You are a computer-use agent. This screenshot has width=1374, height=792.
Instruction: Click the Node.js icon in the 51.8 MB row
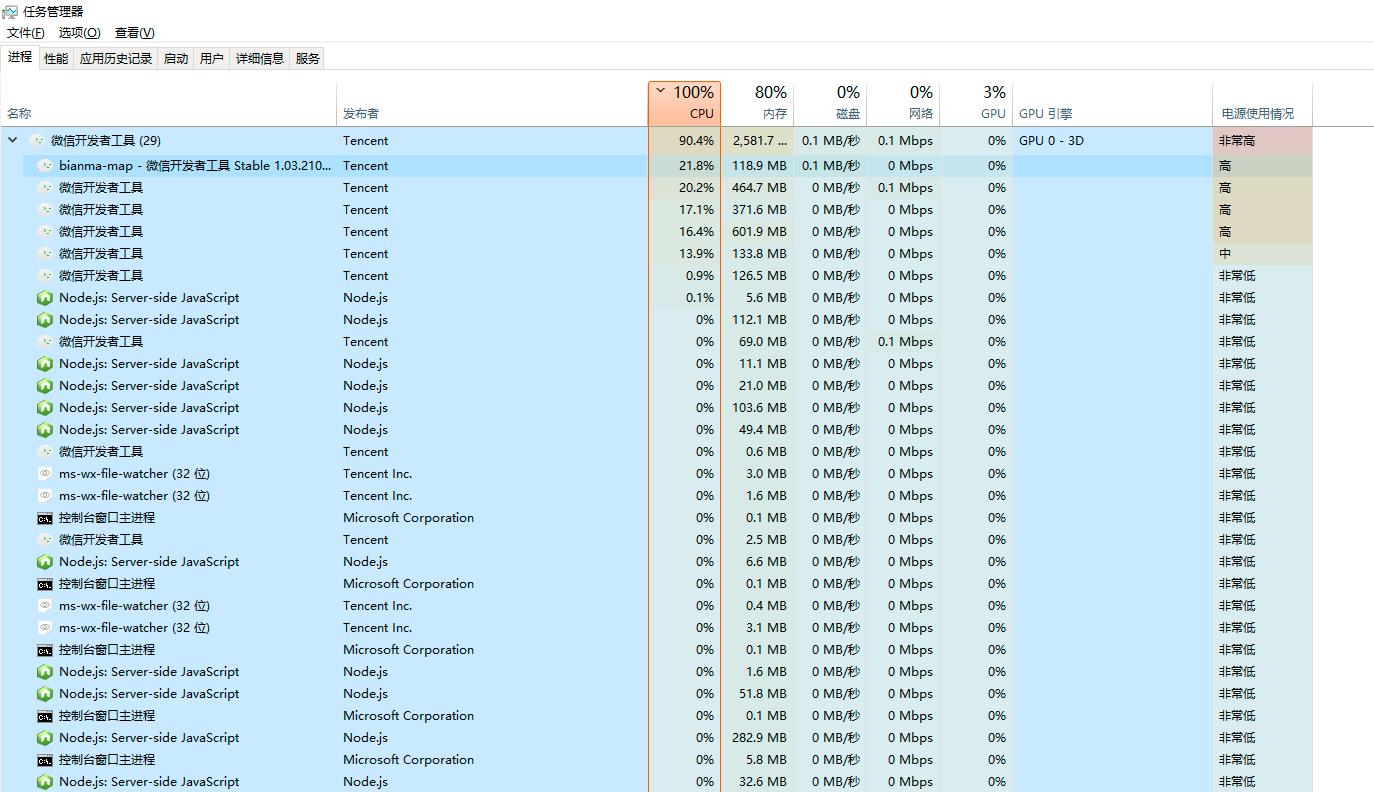coord(44,694)
